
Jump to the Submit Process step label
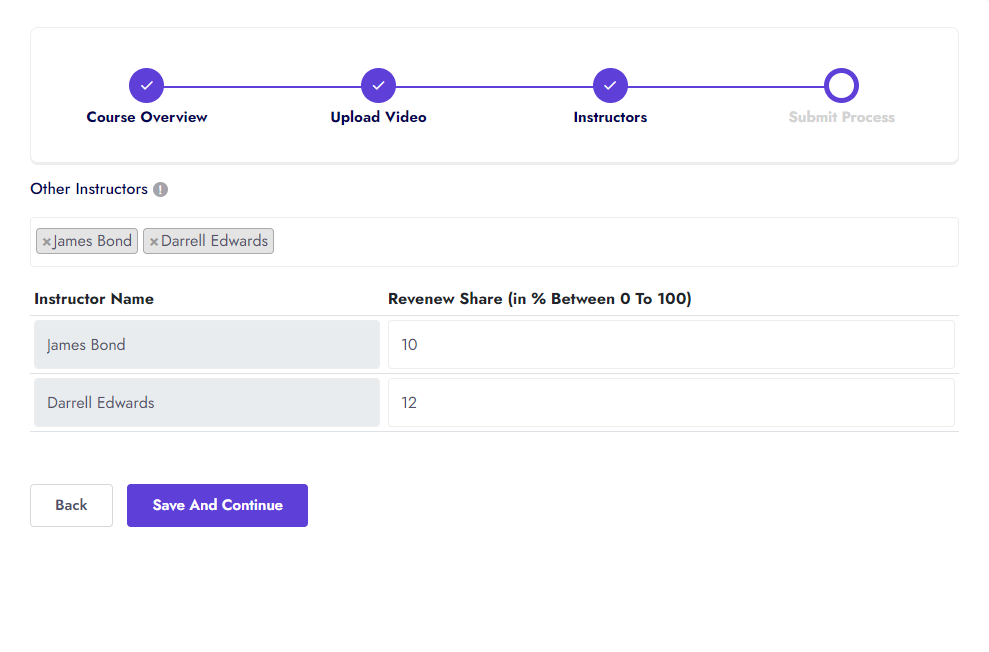pyautogui.click(x=841, y=117)
